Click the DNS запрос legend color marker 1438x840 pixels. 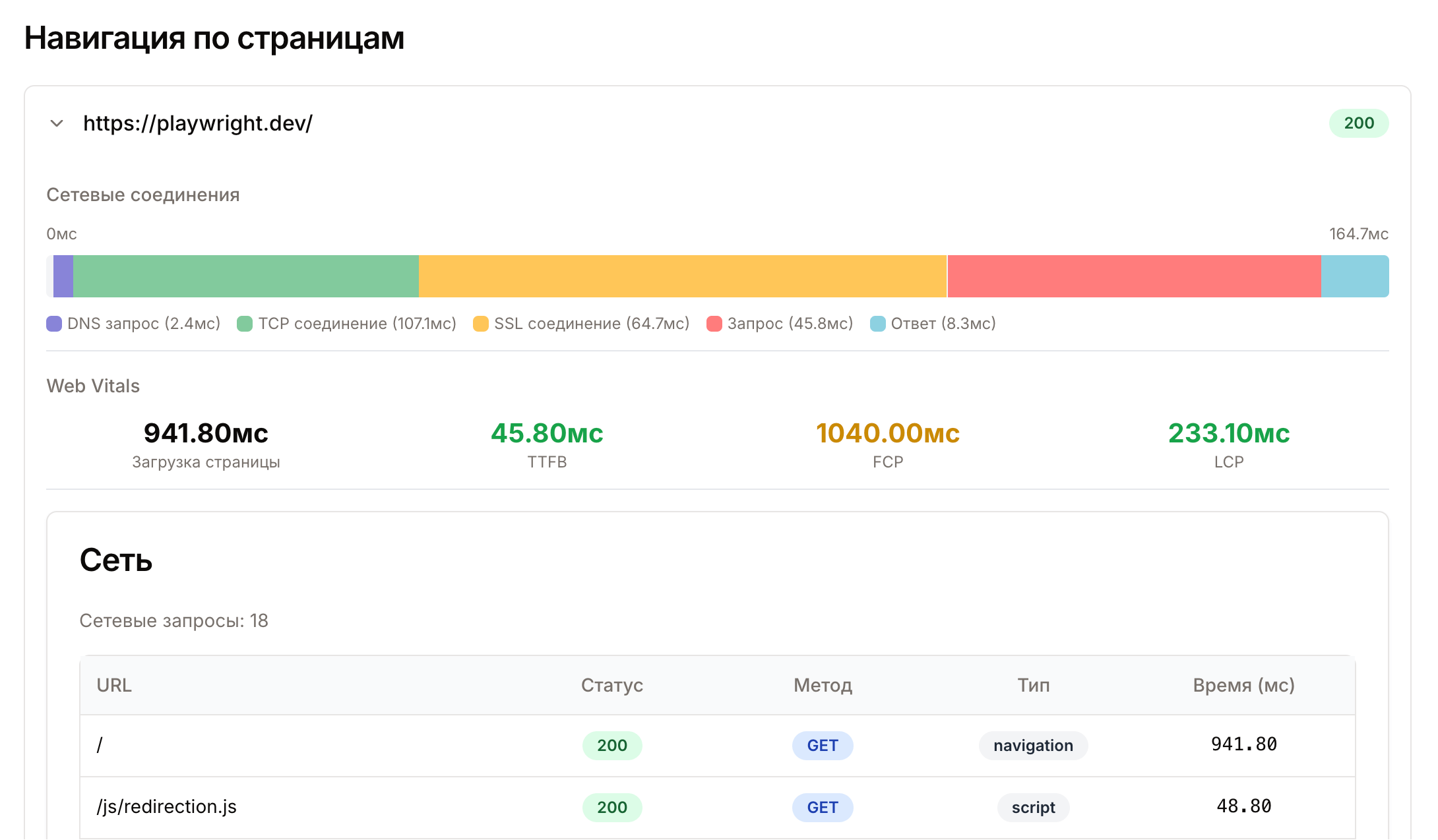click(54, 323)
